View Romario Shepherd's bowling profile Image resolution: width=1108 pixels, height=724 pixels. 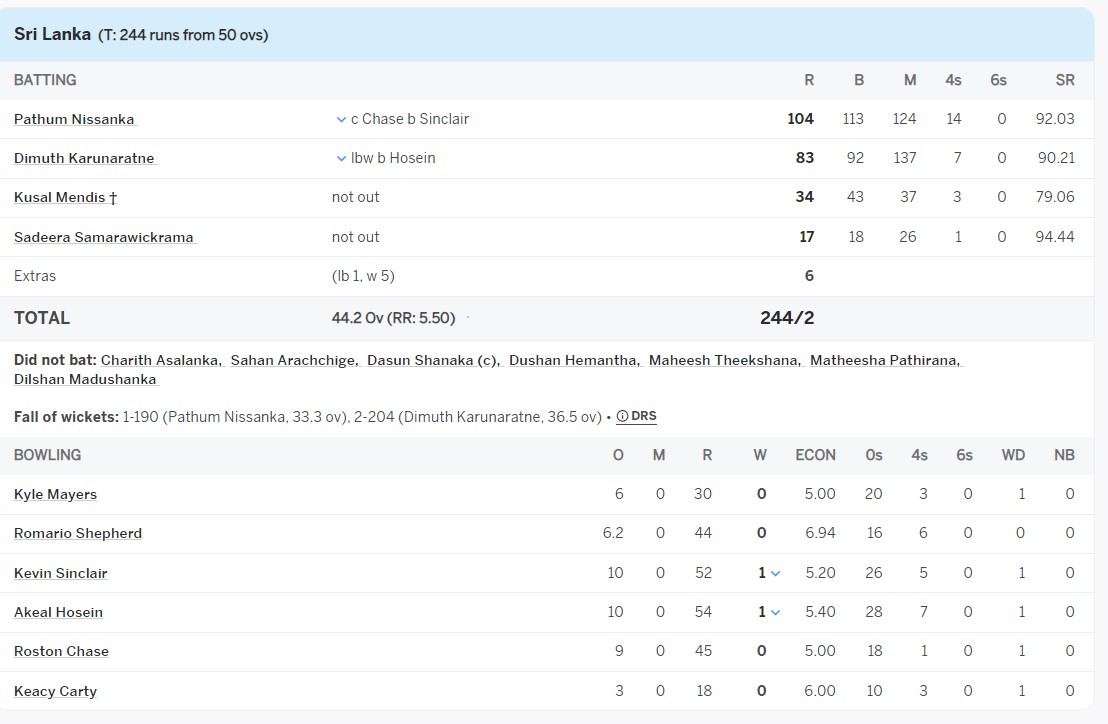78,533
